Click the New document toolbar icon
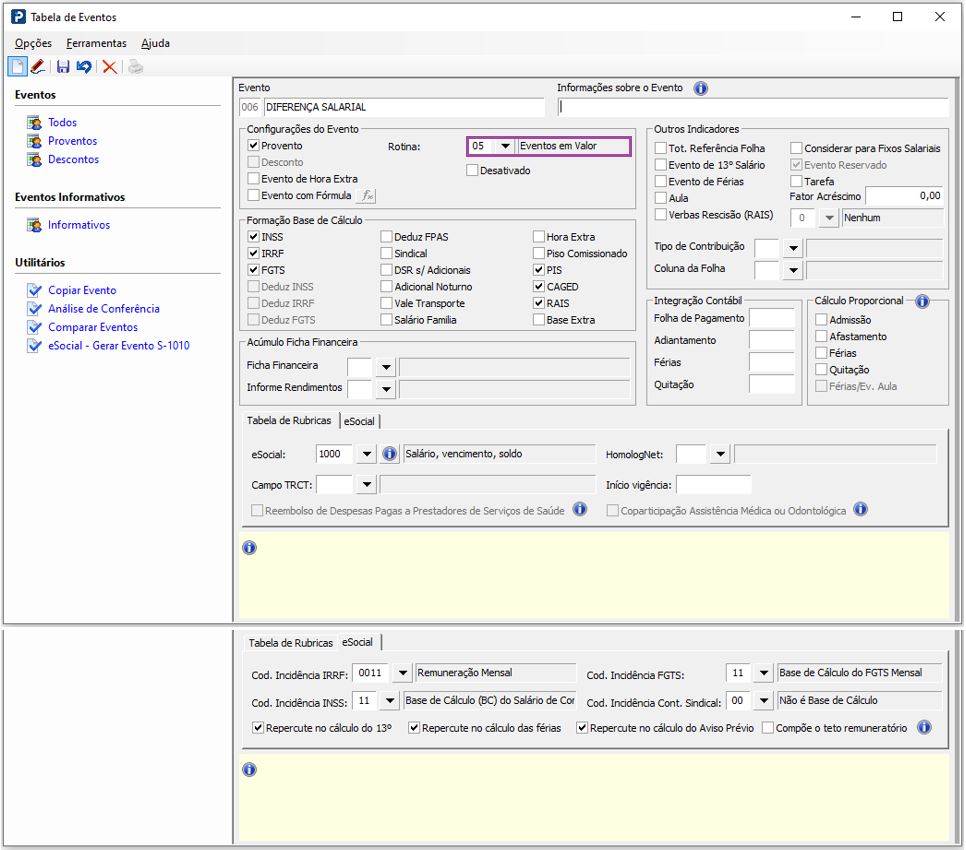 tap(17, 66)
